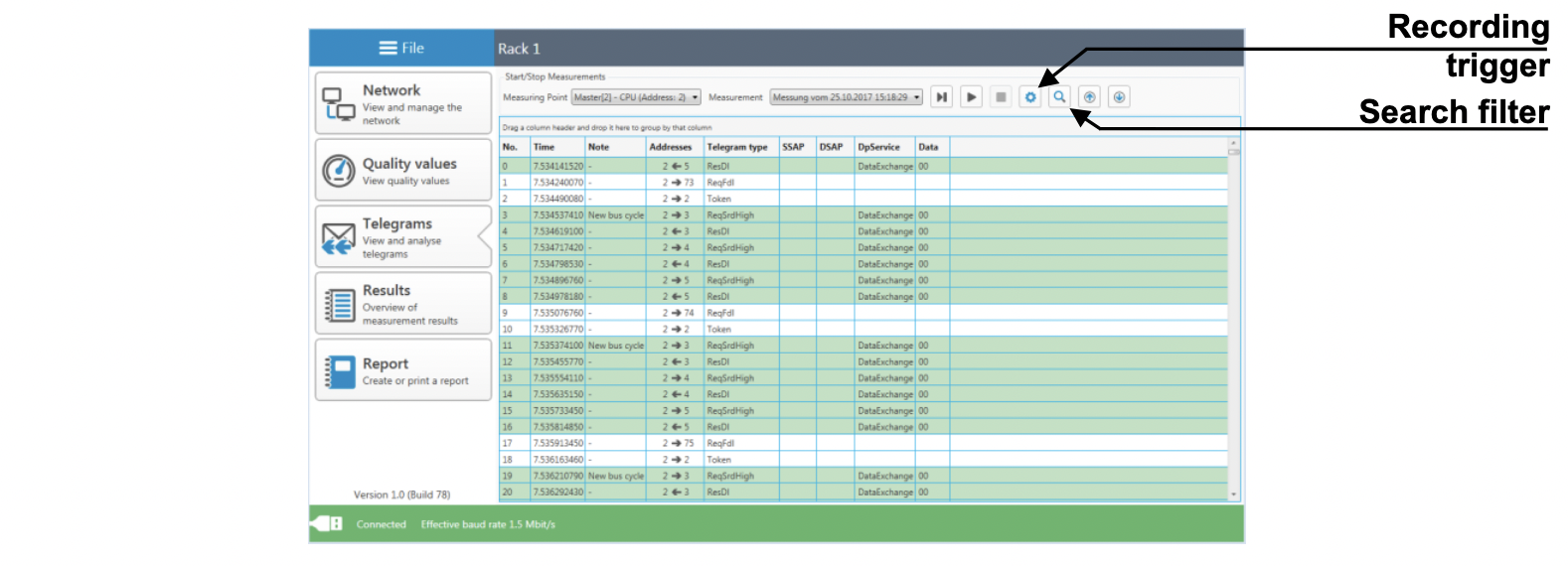
Task: Sort by the Telegram type column header
Action: tap(737, 147)
